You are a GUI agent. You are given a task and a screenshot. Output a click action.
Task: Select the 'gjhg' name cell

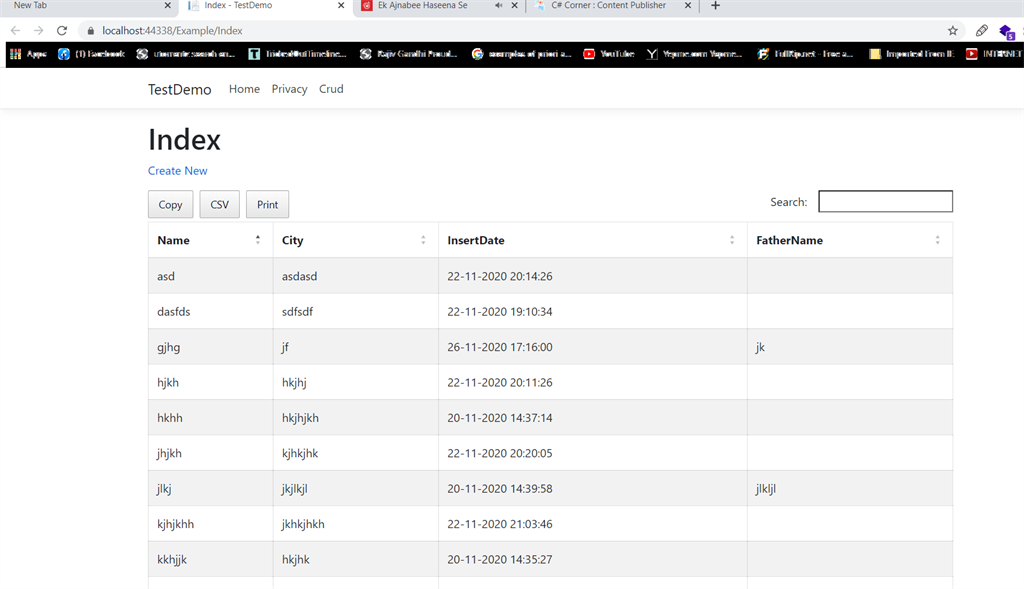[x=210, y=347]
